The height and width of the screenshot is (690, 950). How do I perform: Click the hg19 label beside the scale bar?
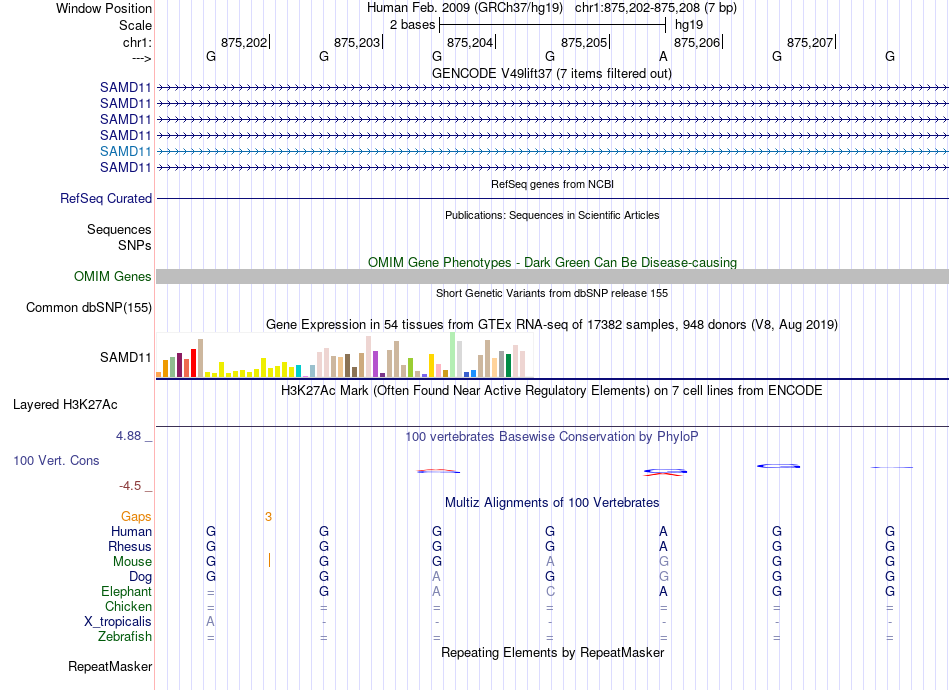(x=689, y=25)
